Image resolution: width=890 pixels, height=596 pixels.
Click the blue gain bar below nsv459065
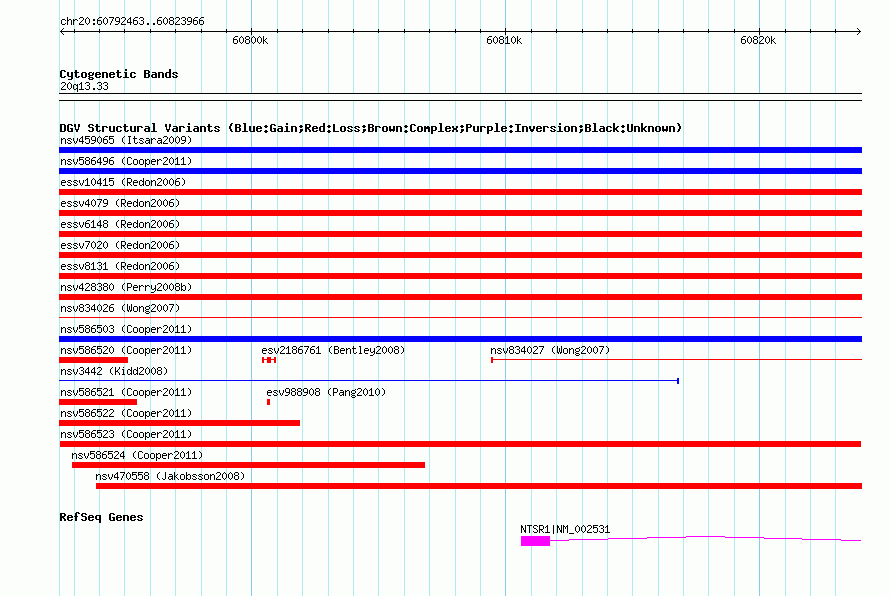click(460, 150)
